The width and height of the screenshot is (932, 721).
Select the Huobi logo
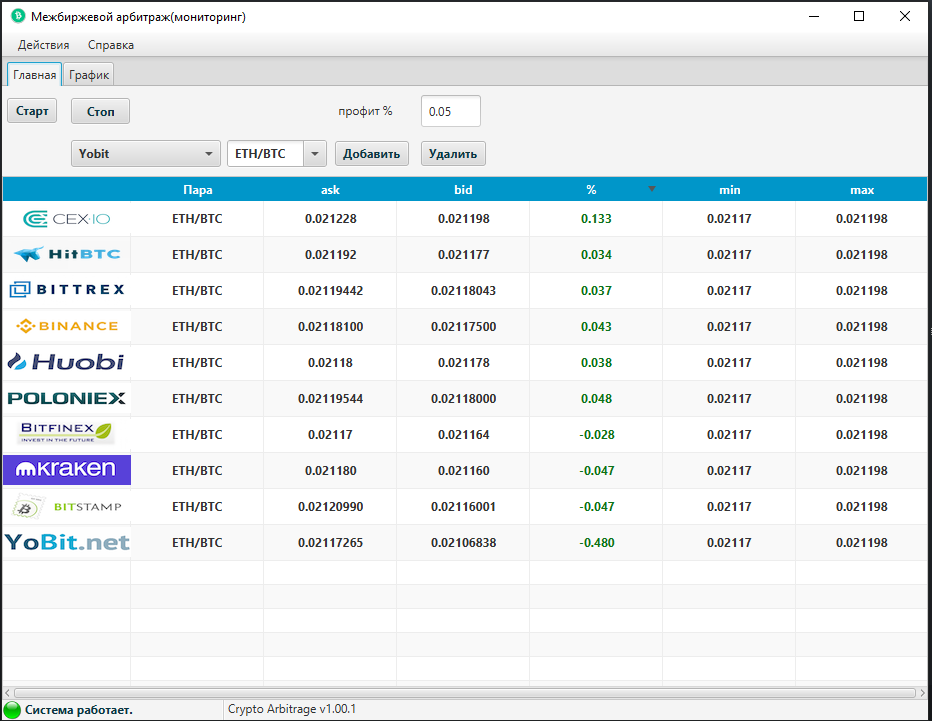point(67,362)
